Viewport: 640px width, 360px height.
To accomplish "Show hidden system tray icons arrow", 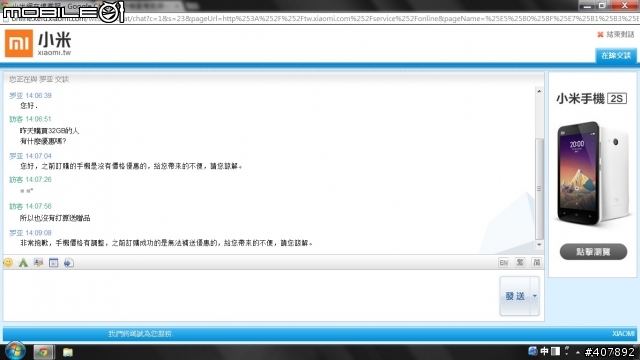I will [578, 352].
